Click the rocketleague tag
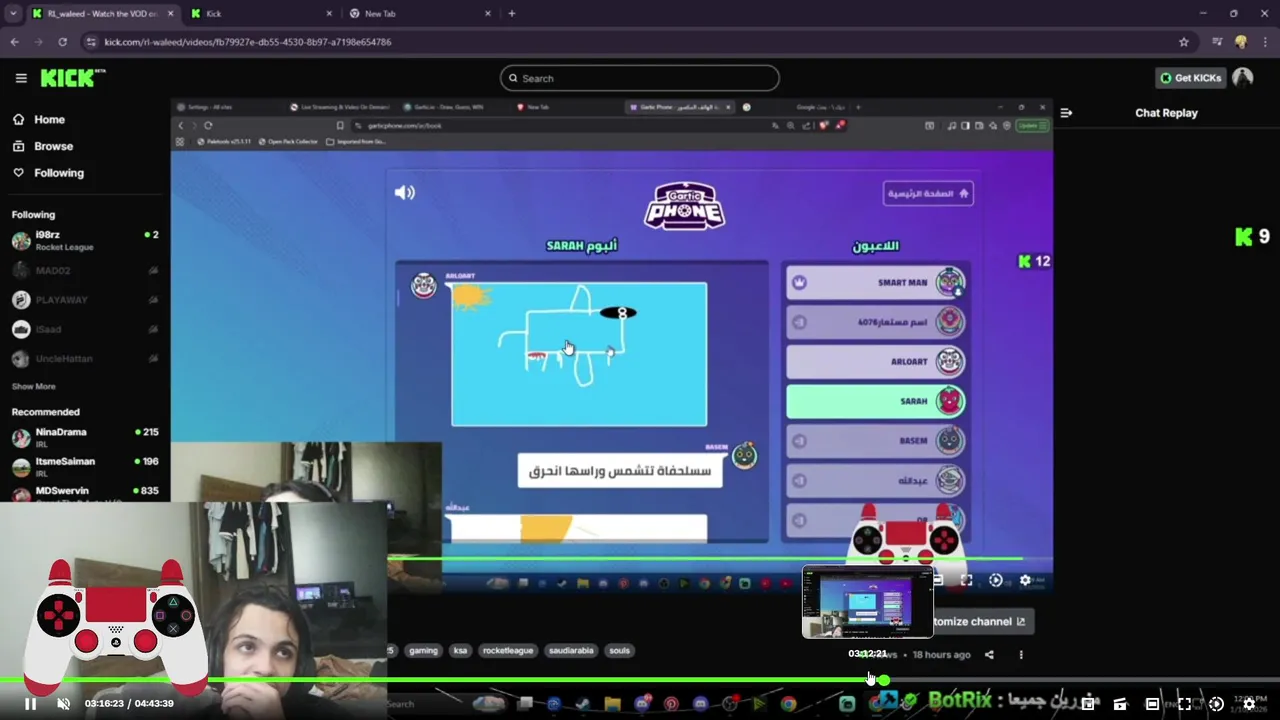The width and height of the screenshot is (1280, 720). 508,650
